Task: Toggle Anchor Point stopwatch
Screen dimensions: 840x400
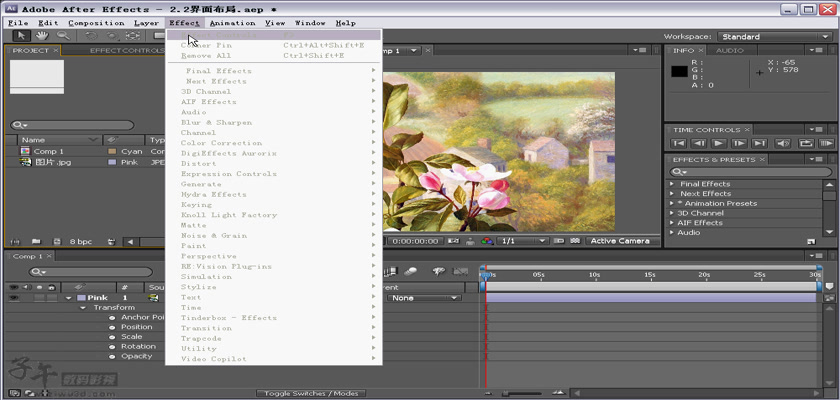Action: tap(112, 318)
